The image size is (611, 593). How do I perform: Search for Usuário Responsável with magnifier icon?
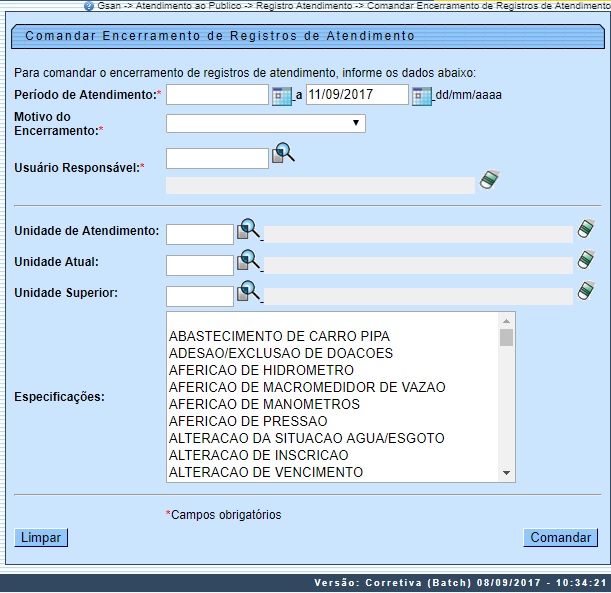pyautogui.click(x=283, y=153)
